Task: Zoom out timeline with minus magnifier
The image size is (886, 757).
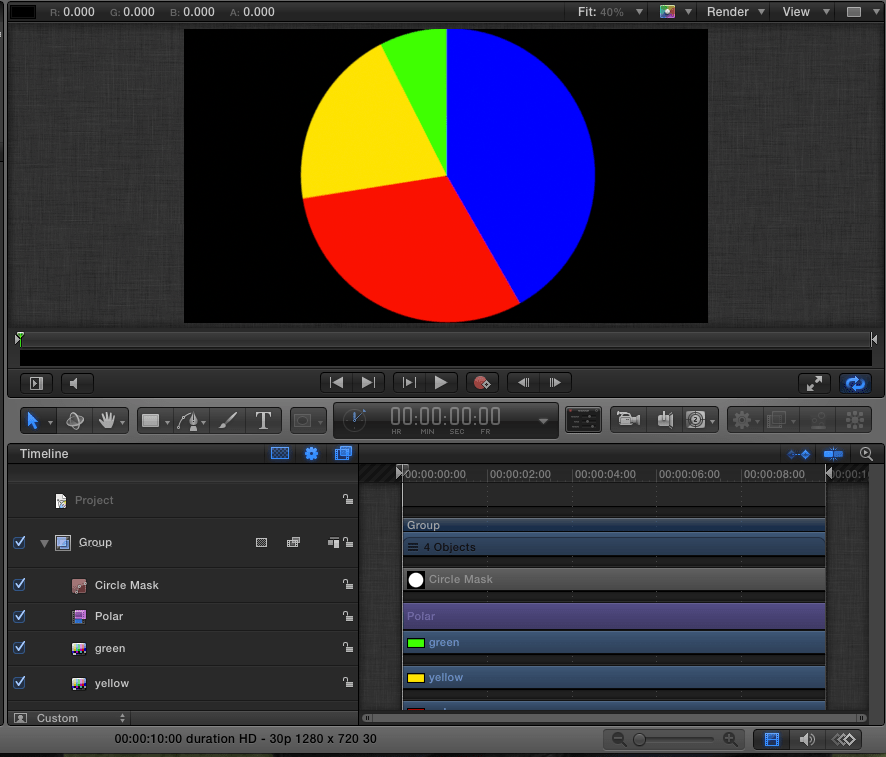Action: [619, 739]
